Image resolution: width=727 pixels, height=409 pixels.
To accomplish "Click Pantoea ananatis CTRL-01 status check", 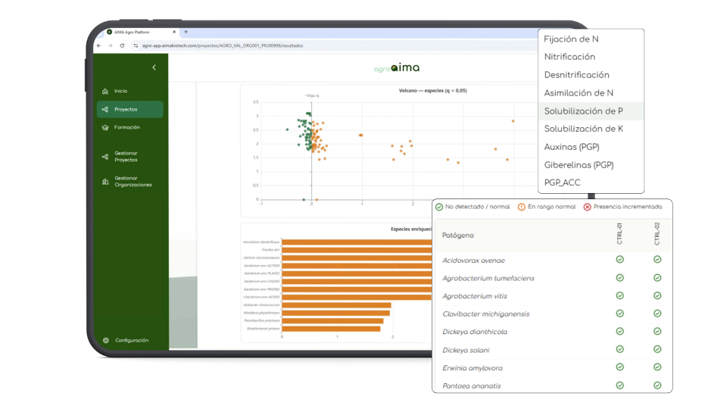I will (x=620, y=385).
